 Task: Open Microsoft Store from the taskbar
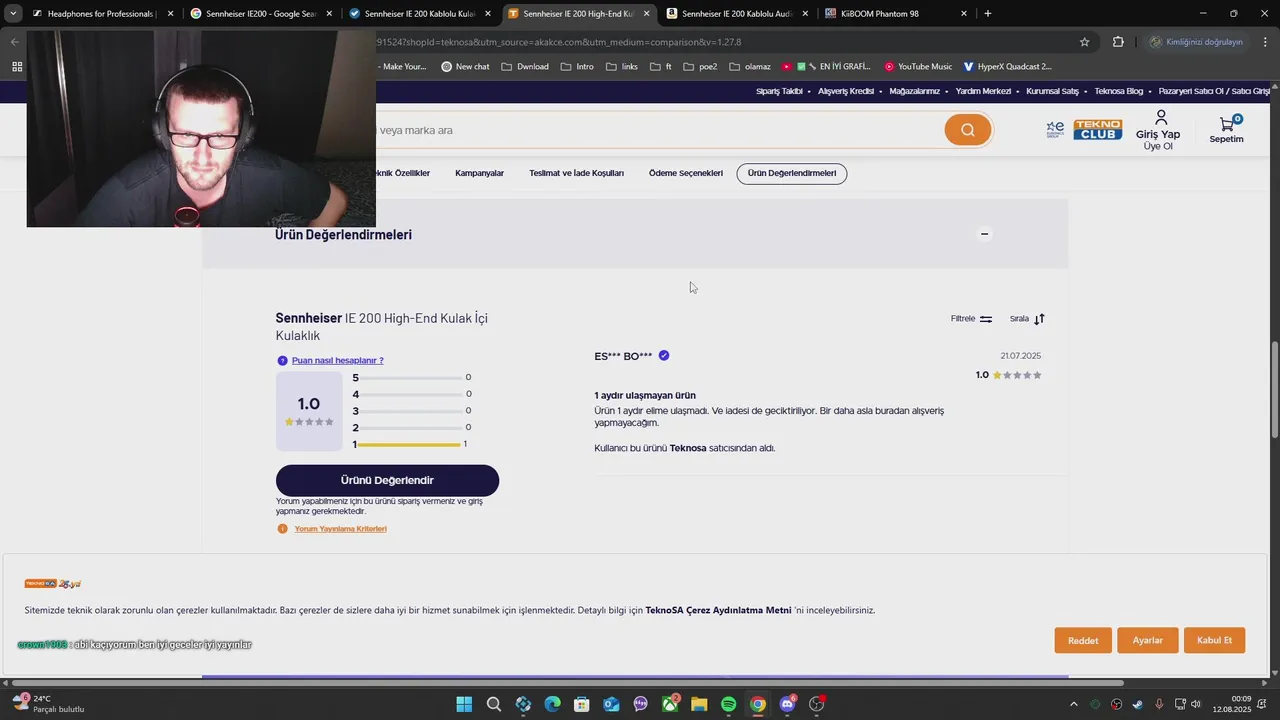pos(581,704)
